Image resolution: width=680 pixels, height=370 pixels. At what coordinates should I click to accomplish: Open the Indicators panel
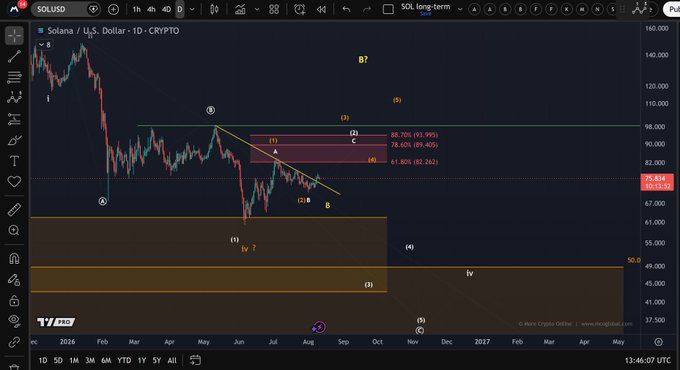[x=240, y=9]
